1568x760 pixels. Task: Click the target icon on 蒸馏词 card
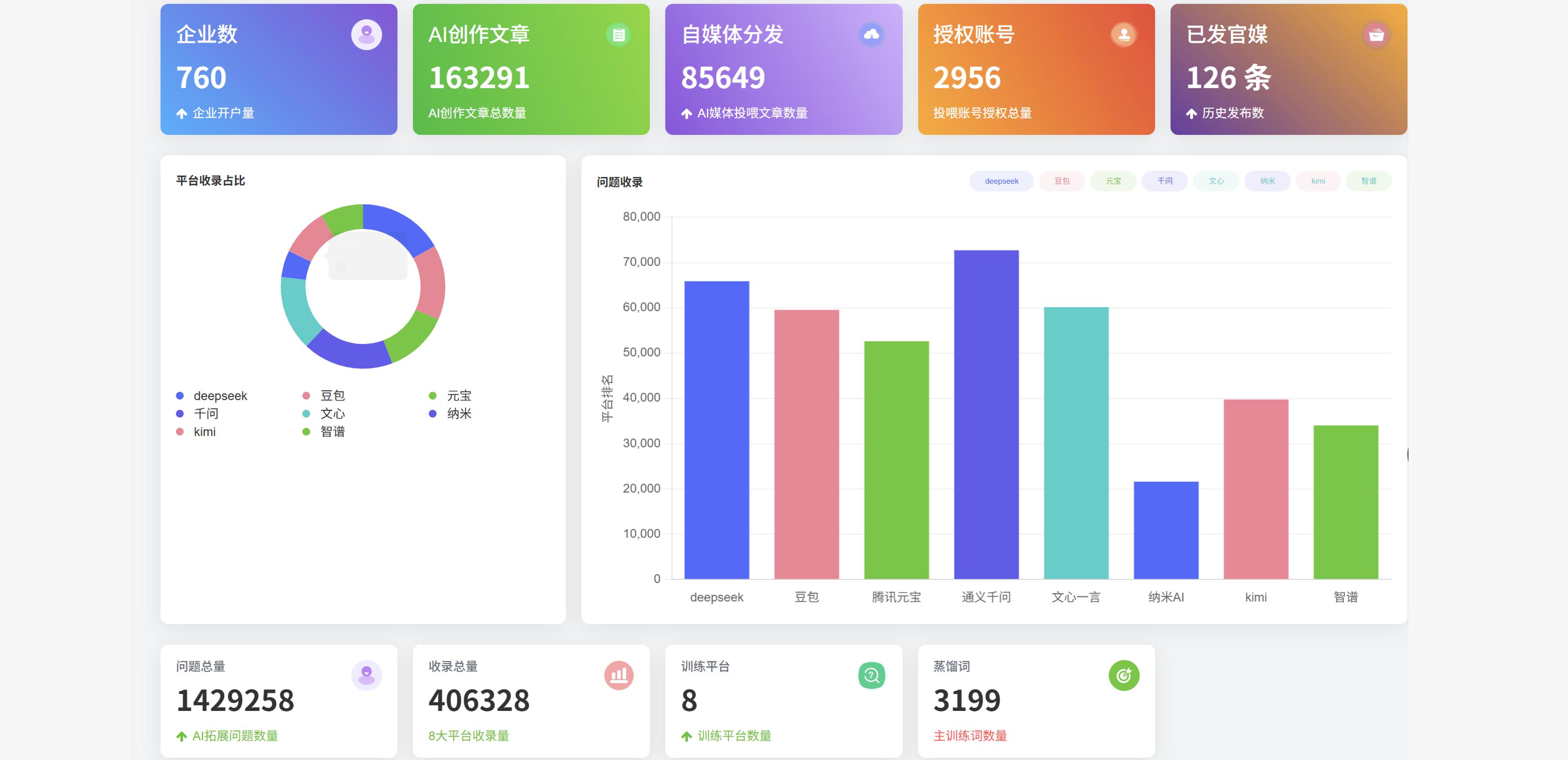tap(1124, 675)
